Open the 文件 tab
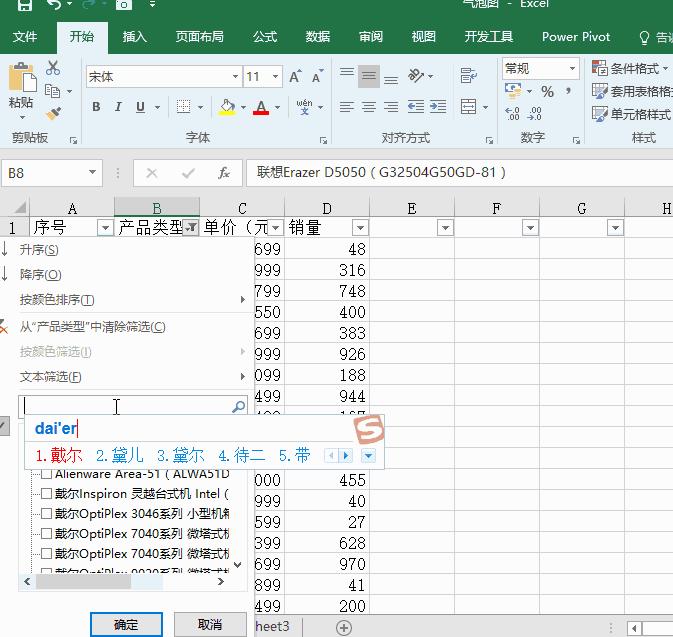The width and height of the screenshot is (673, 637). click(x=25, y=37)
